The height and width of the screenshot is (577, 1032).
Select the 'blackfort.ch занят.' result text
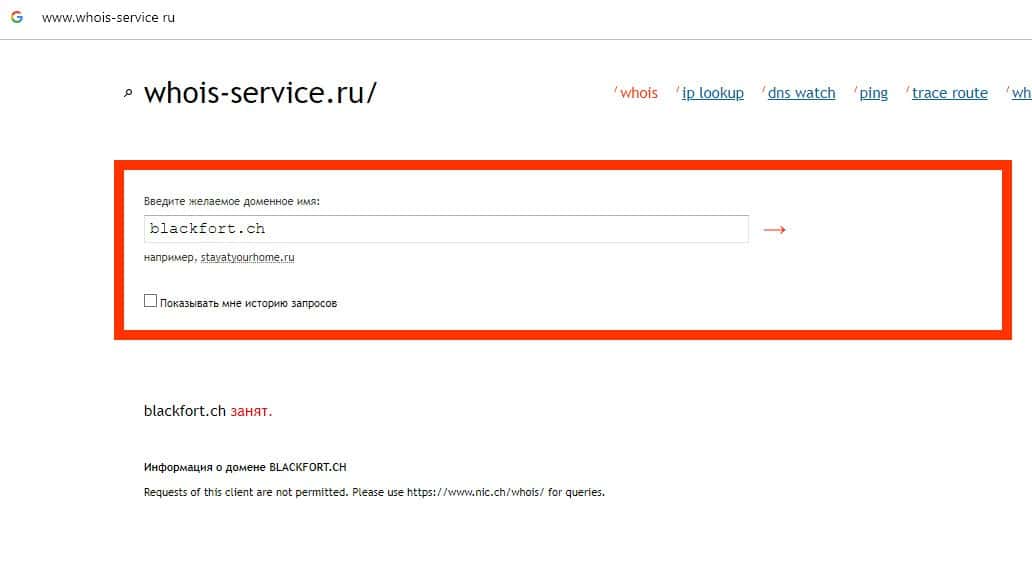(208, 411)
